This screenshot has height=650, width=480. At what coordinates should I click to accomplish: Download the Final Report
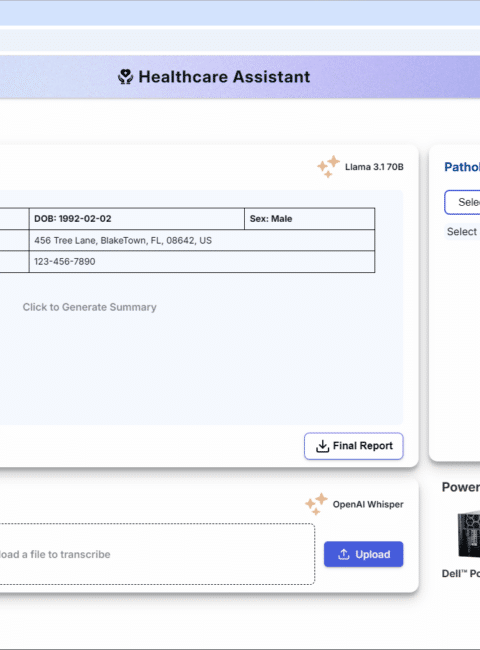click(354, 446)
